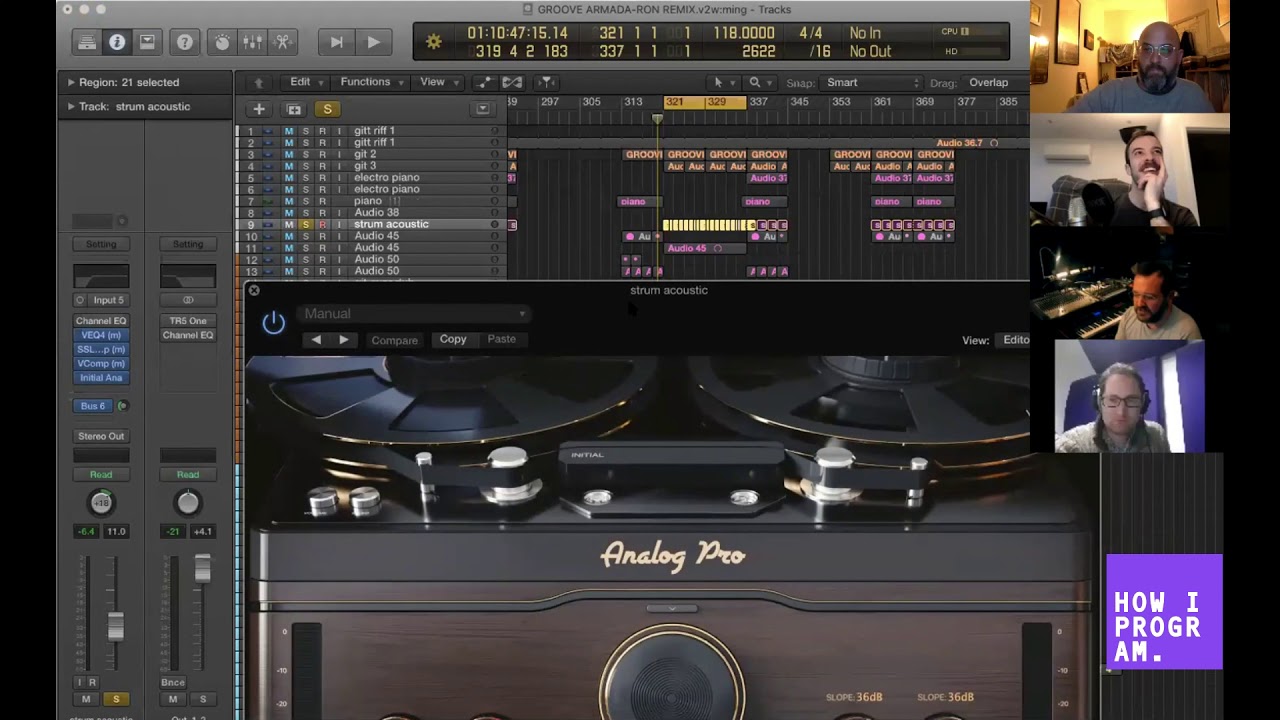
Task: Click the playhead marker in ruler
Action: [657, 119]
